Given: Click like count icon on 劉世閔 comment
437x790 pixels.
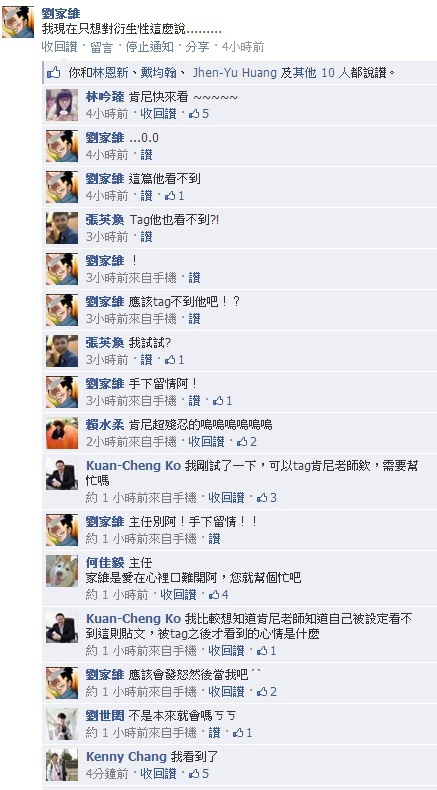Looking at the screenshot, I should 238,733.
